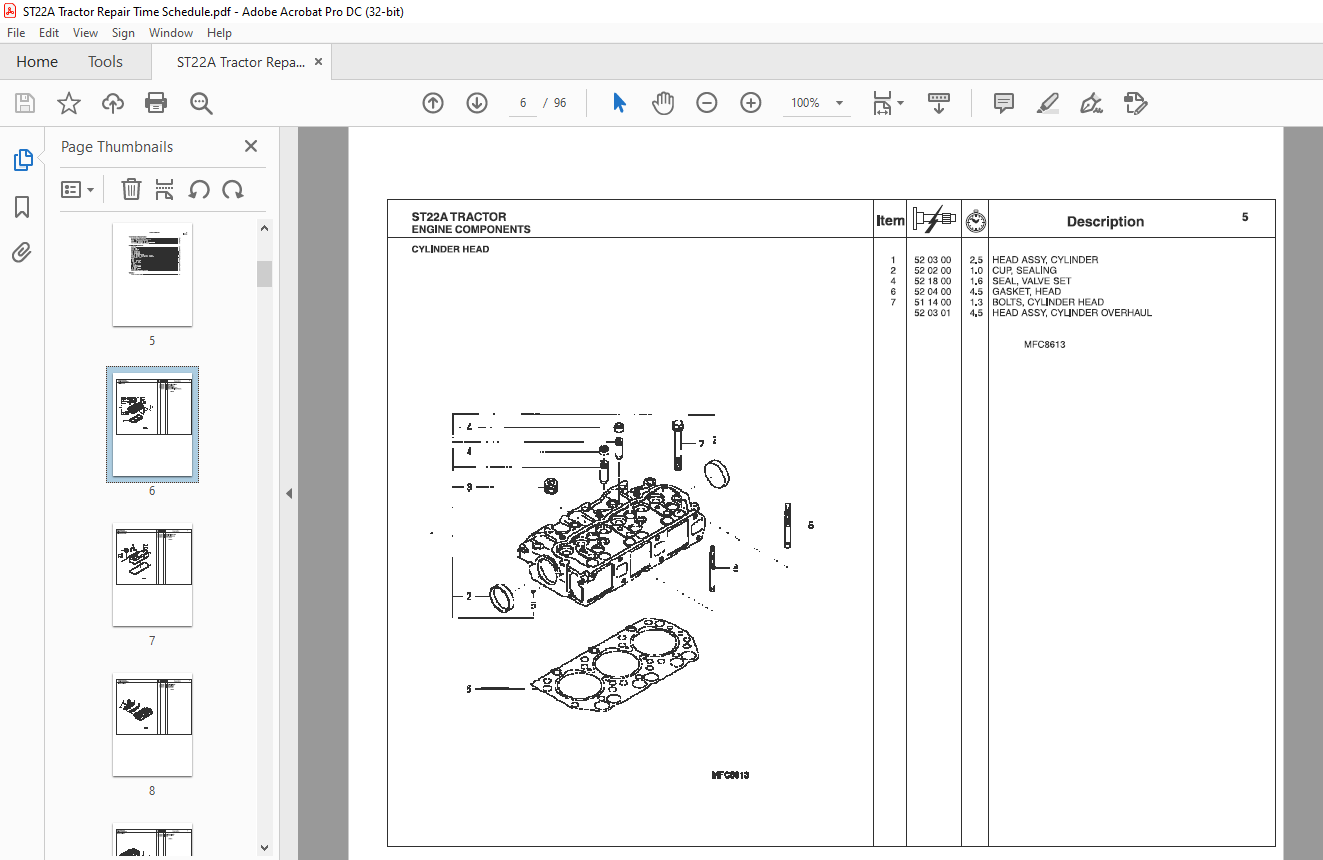Close the ST22A document tab
Viewport: 1323px width, 860px height.
coord(318,62)
